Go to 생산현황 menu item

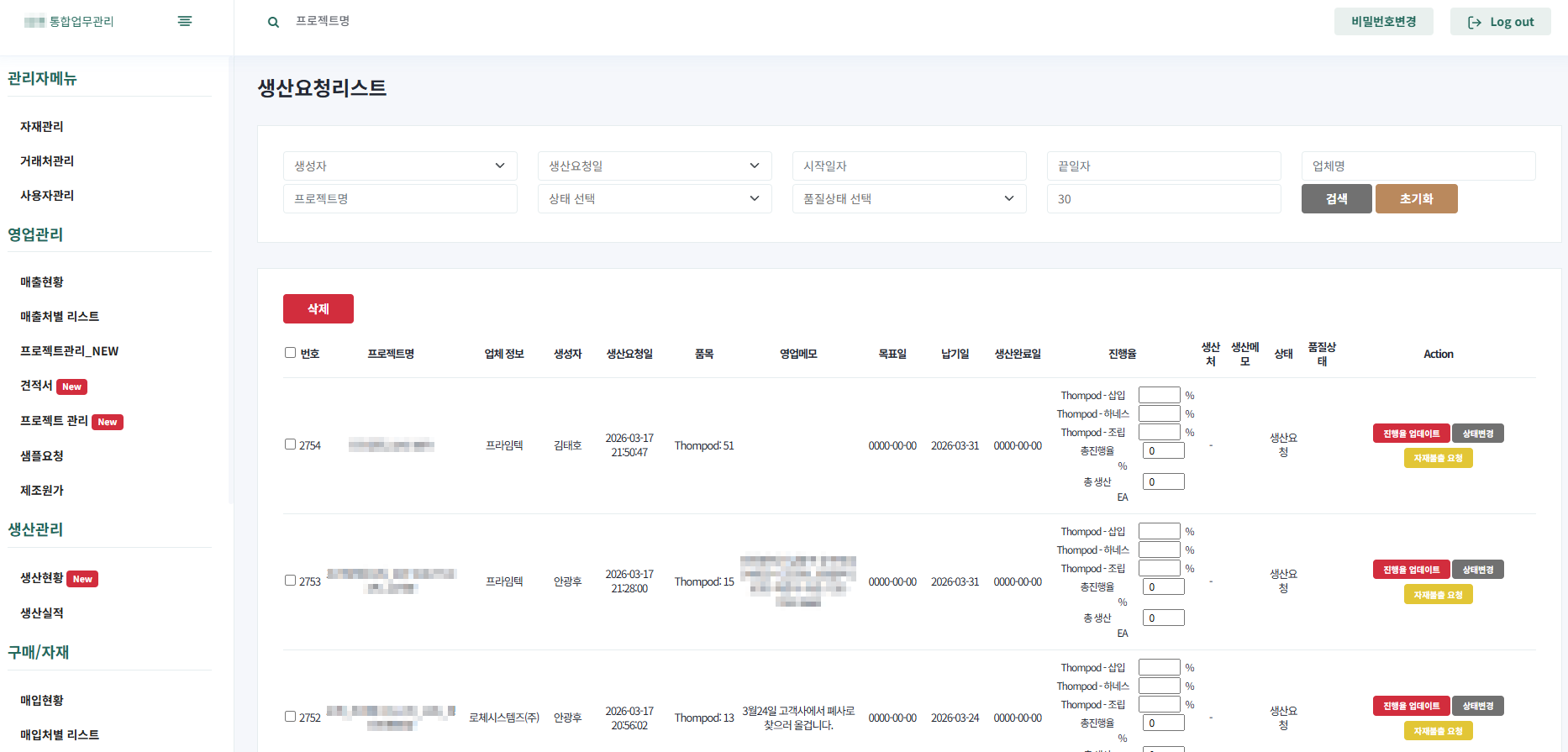(42, 578)
